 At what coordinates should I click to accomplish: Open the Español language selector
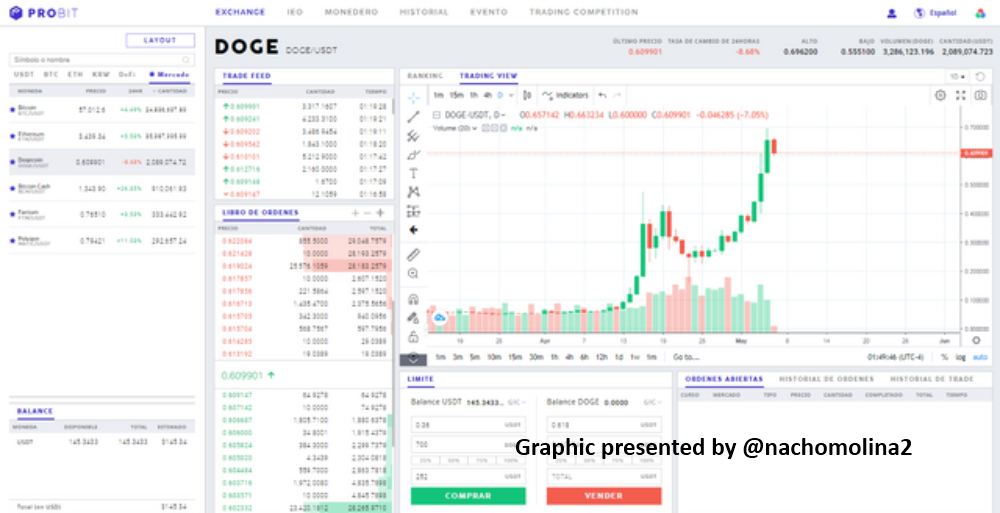tap(936, 13)
